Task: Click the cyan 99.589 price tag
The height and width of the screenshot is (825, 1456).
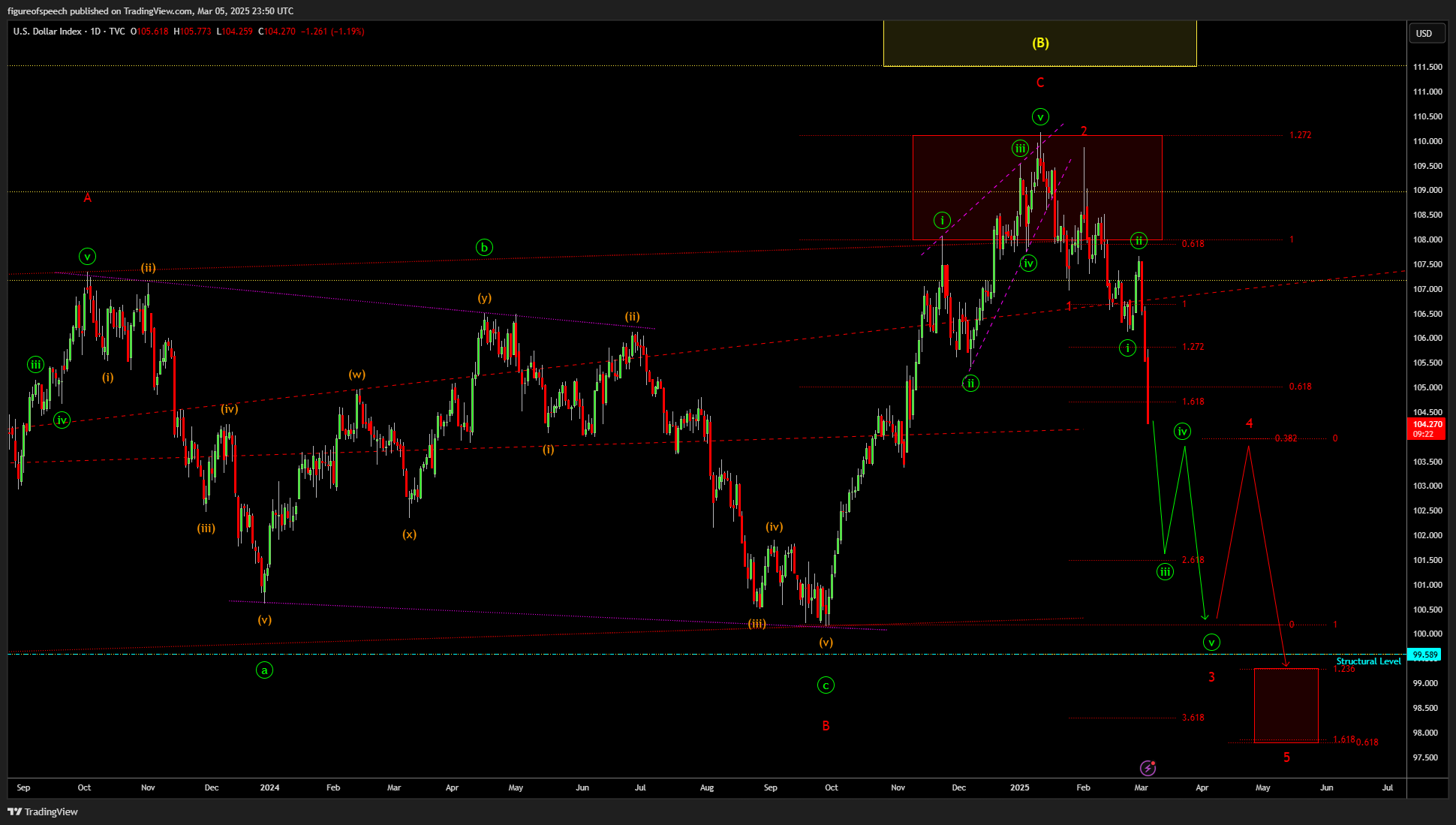Action: [1425, 655]
